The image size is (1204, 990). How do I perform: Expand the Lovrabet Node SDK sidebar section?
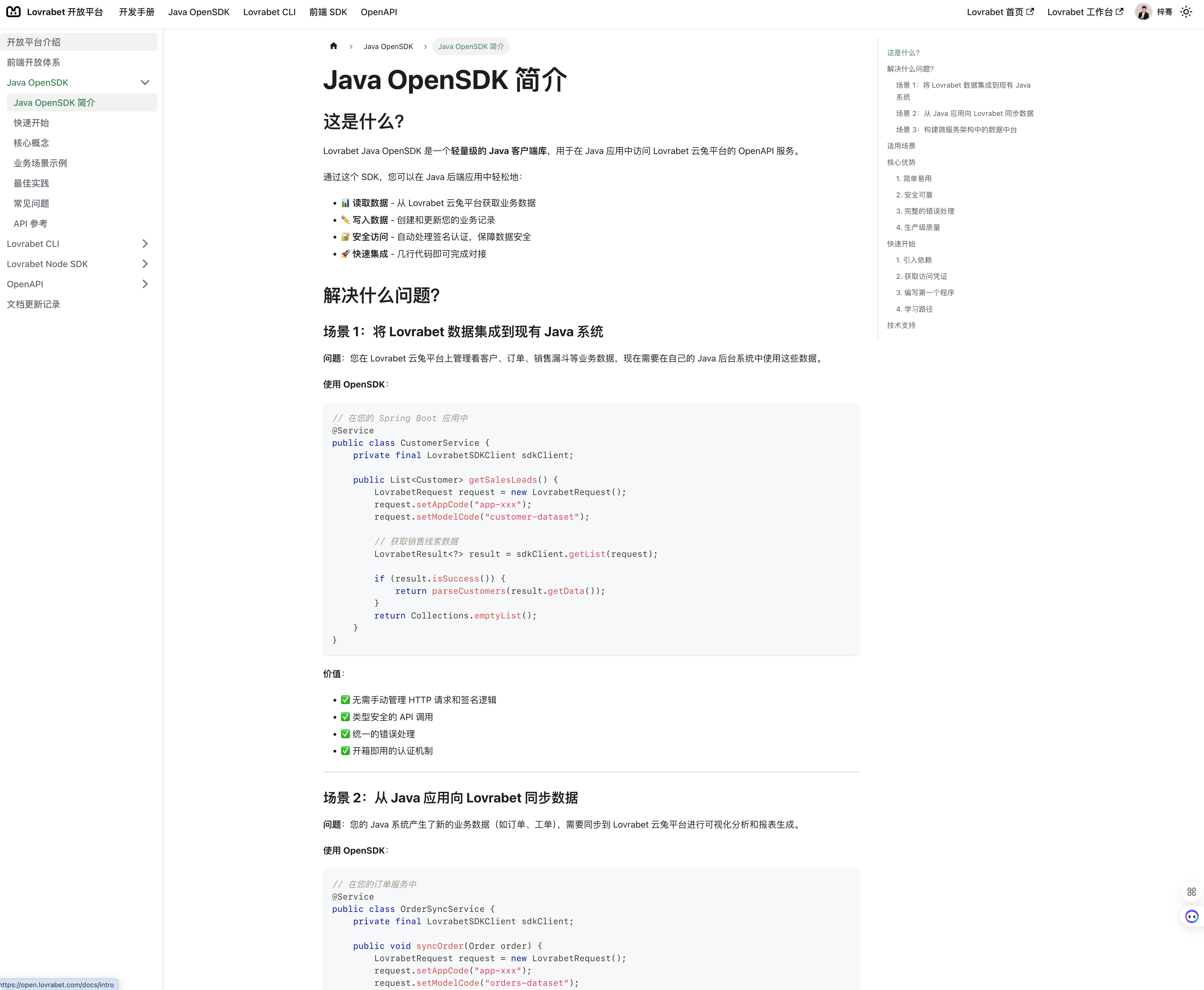click(145, 264)
